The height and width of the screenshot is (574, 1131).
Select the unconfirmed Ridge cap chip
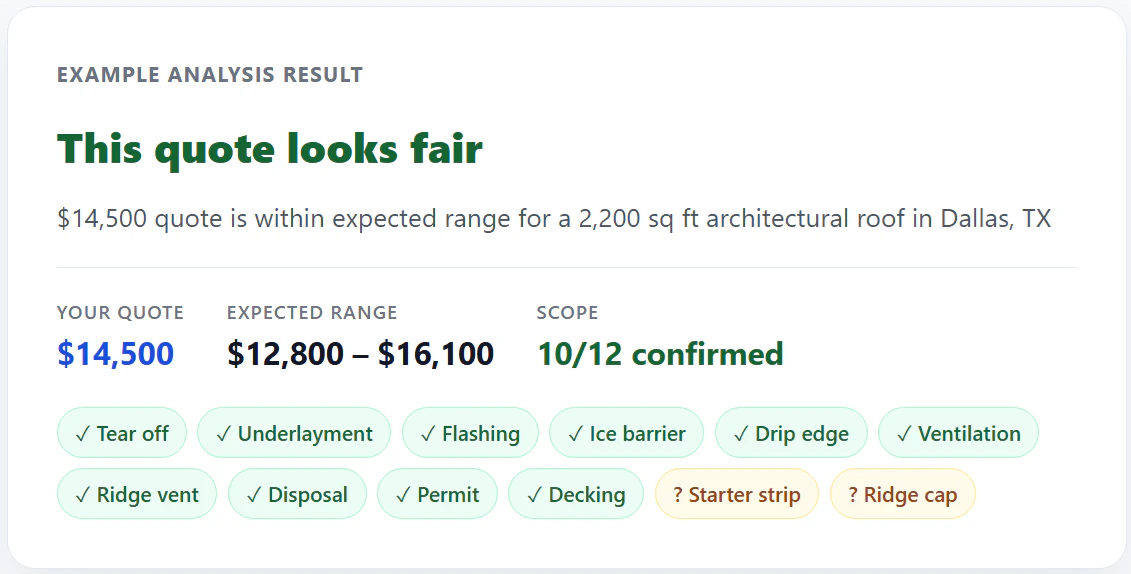coord(902,494)
